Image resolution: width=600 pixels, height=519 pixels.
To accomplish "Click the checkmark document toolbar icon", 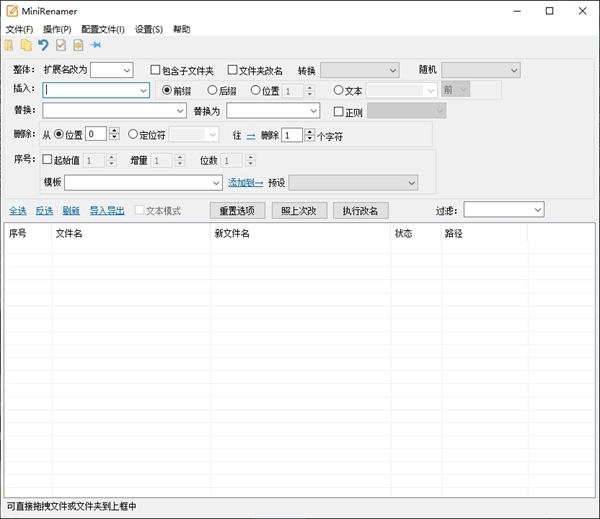I will 61,45.
